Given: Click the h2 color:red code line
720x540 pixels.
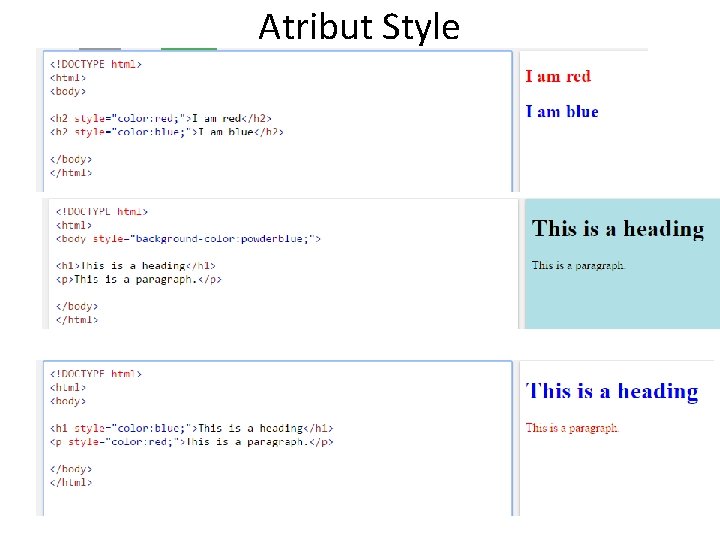Looking at the screenshot, I should (x=161, y=118).
